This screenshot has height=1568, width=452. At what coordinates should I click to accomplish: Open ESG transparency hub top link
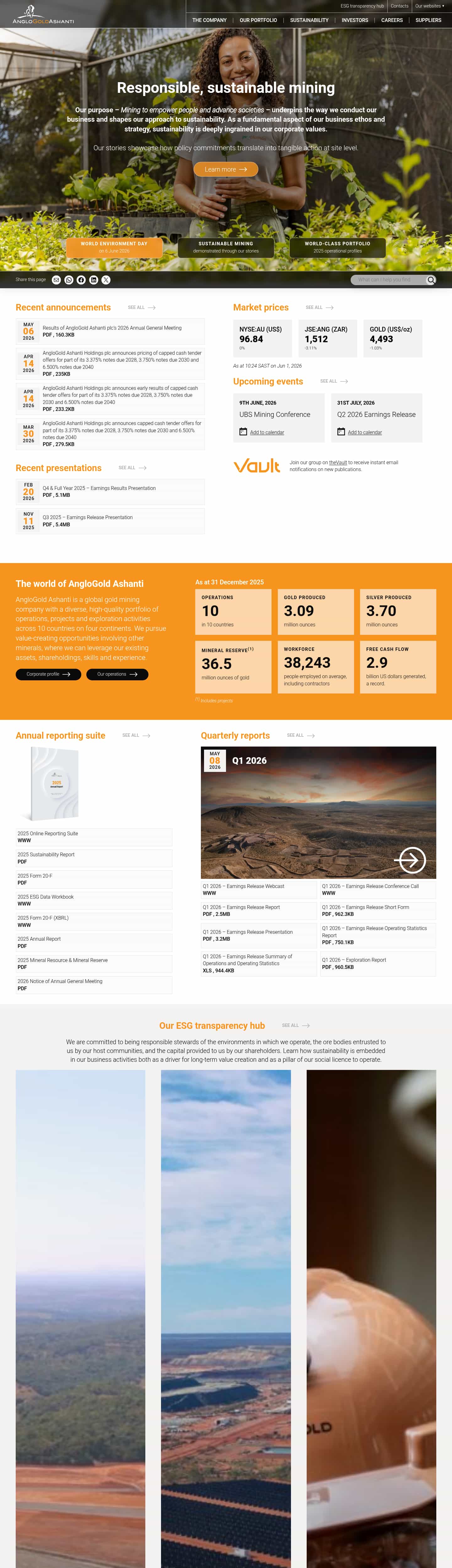pyautogui.click(x=363, y=6)
